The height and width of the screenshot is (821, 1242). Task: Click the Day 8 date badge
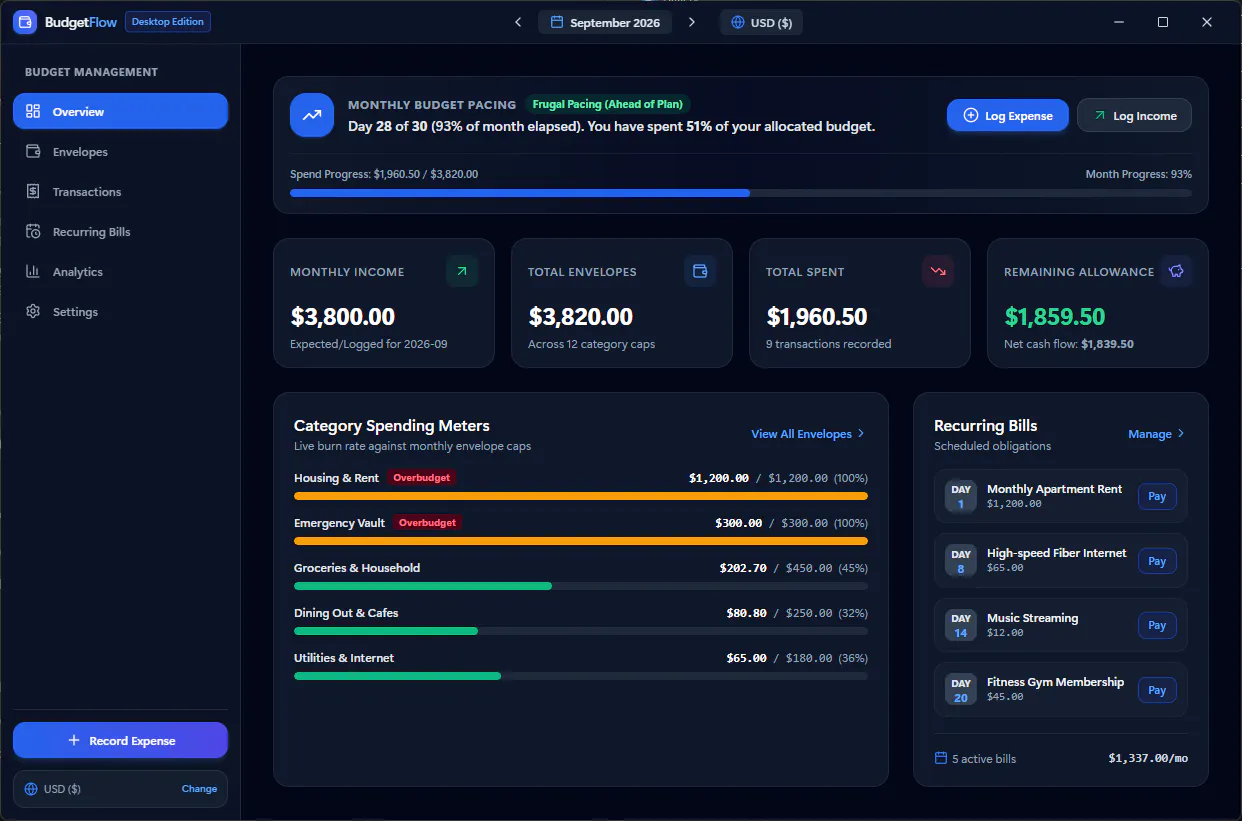[x=961, y=561]
